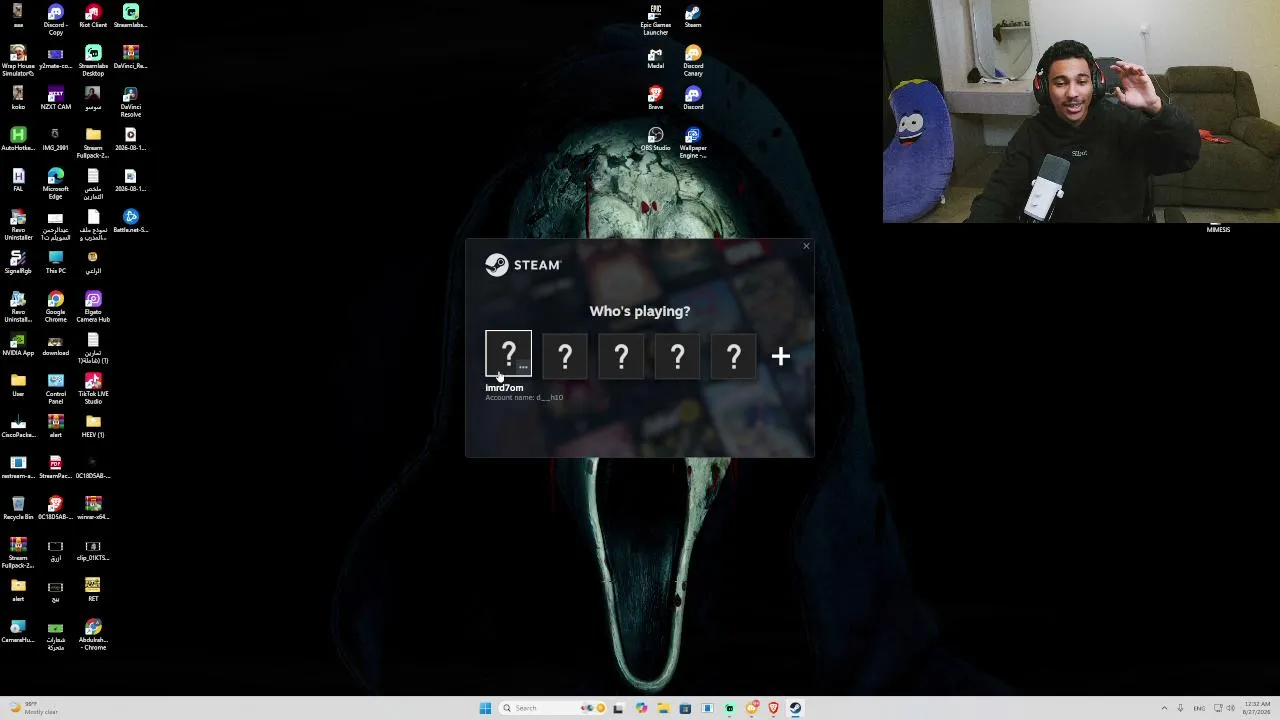
Task: Select the AutoHotkey desktop icon
Action: (18, 139)
